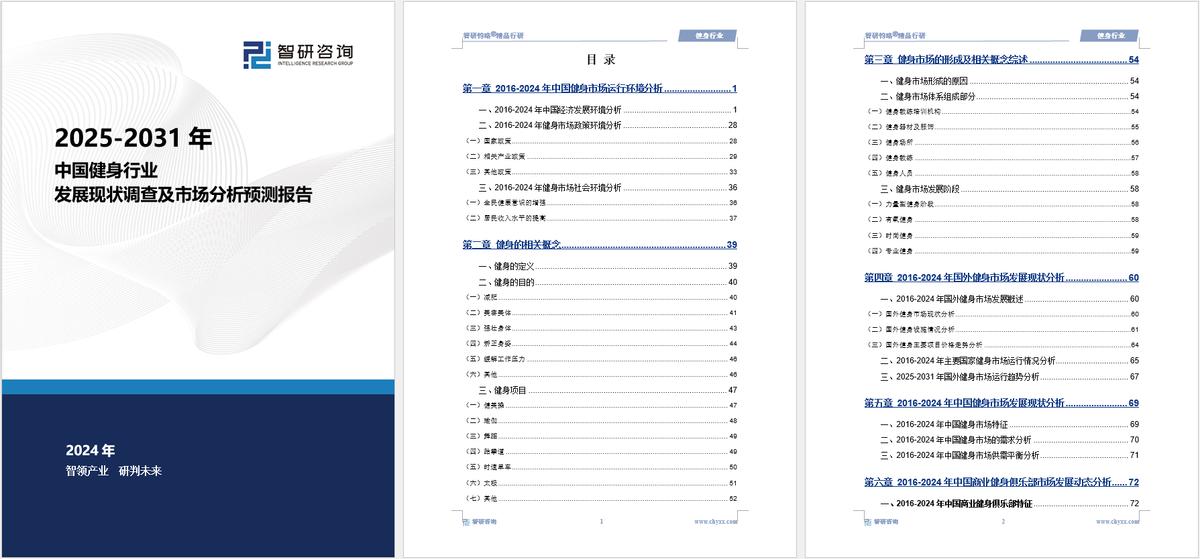This screenshot has height=559, width=1200.
Task: Open chapter link 第六章 中国商业健身俱乐部市场发展动态分析
Action: (1002, 483)
